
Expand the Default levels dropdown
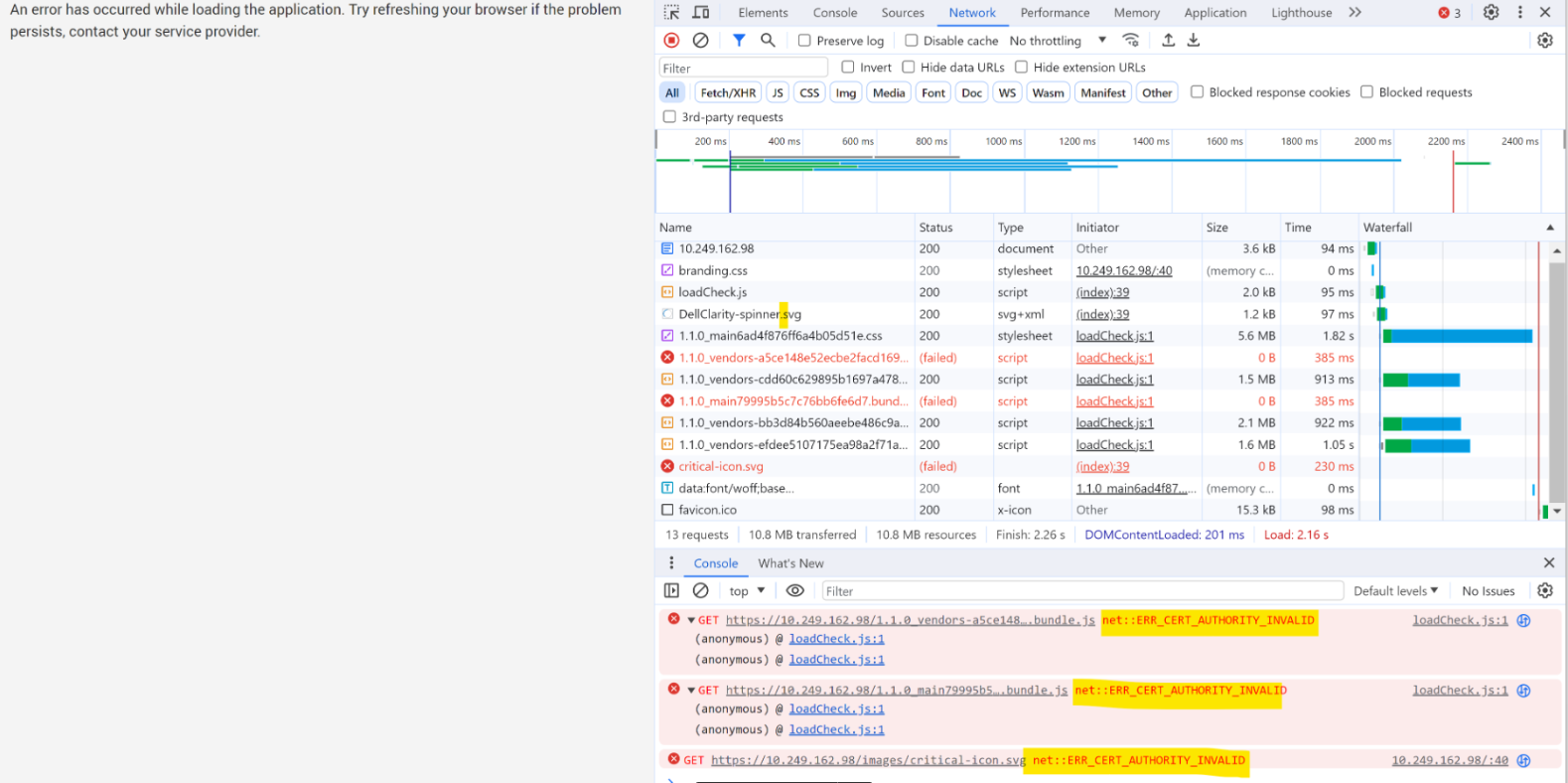click(x=1395, y=591)
